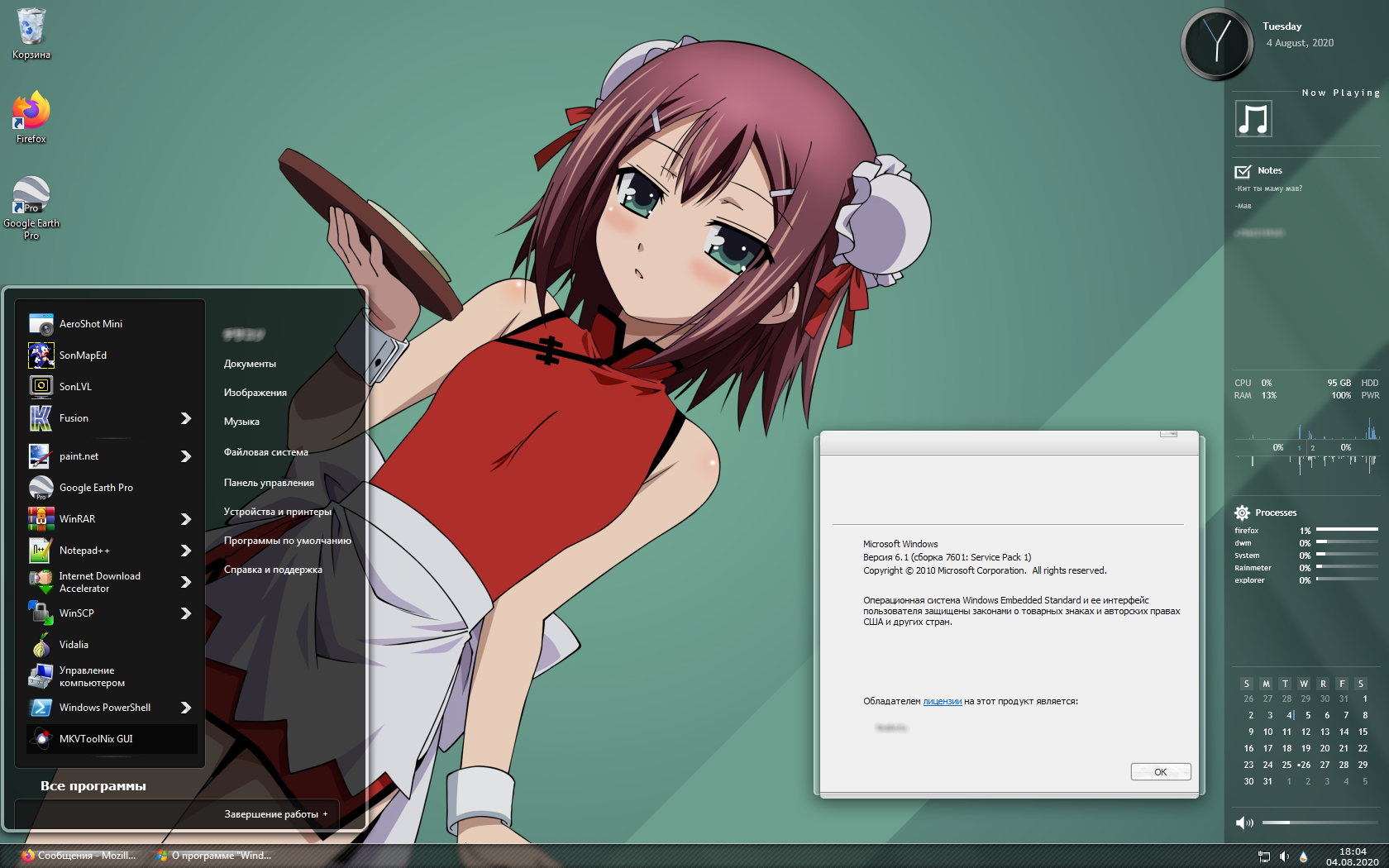Image resolution: width=1389 pixels, height=868 pixels.
Task: Click the Processes gear icon
Action: point(1242,513)
